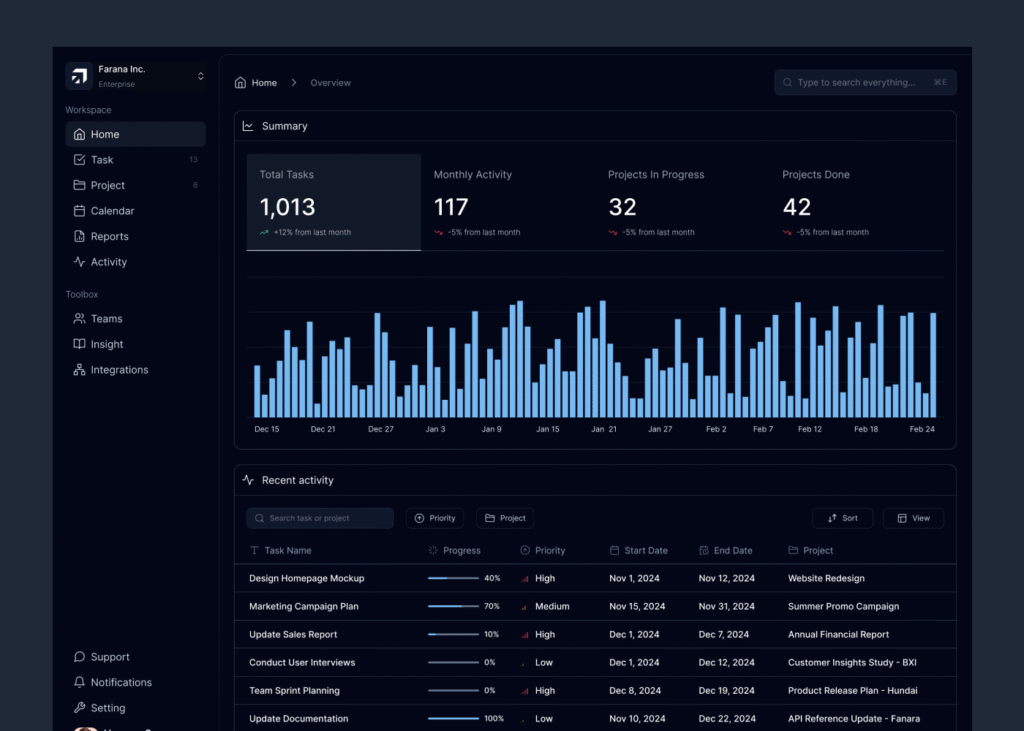Image resolution: width=1024 pixels, height=731 pixels.
Task: Open the Reports section
Action: click(109, 237)
